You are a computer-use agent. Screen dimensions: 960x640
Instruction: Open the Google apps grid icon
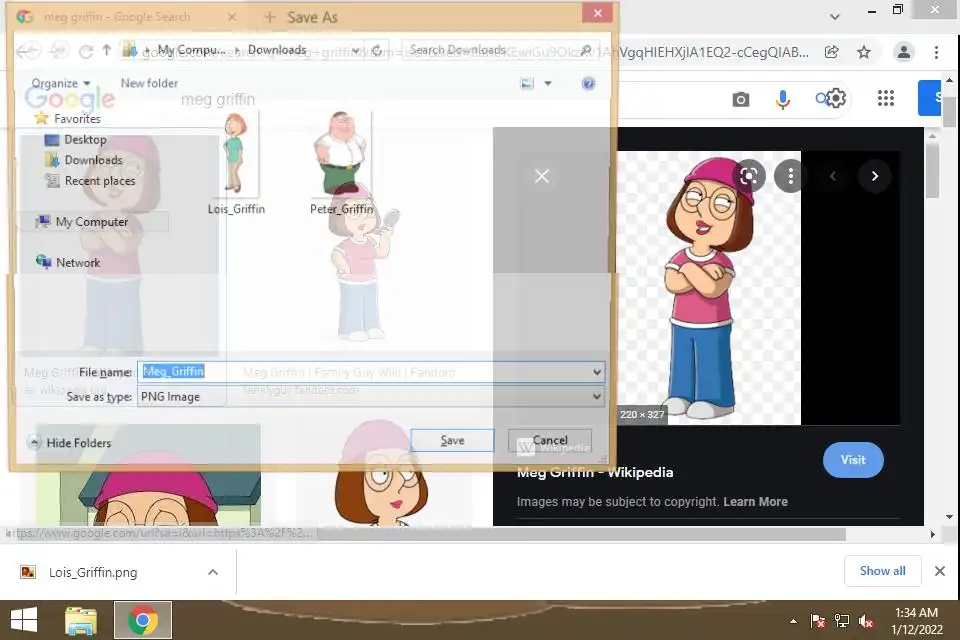pyautogui.click(x=885, y=98)
